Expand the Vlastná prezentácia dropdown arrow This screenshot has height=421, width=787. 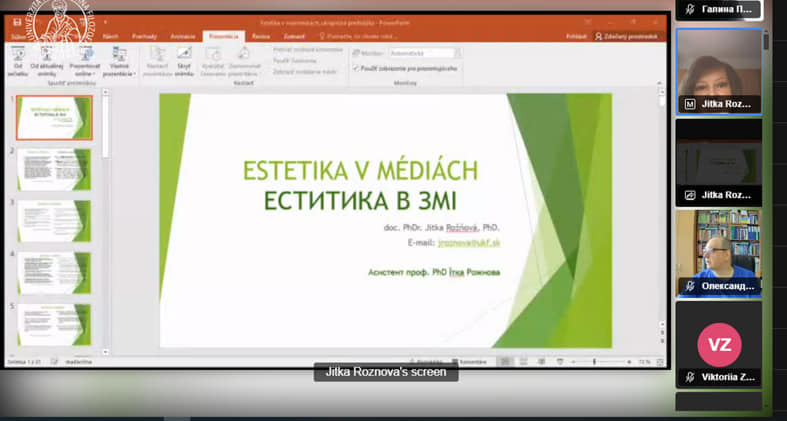click(134, 73)
